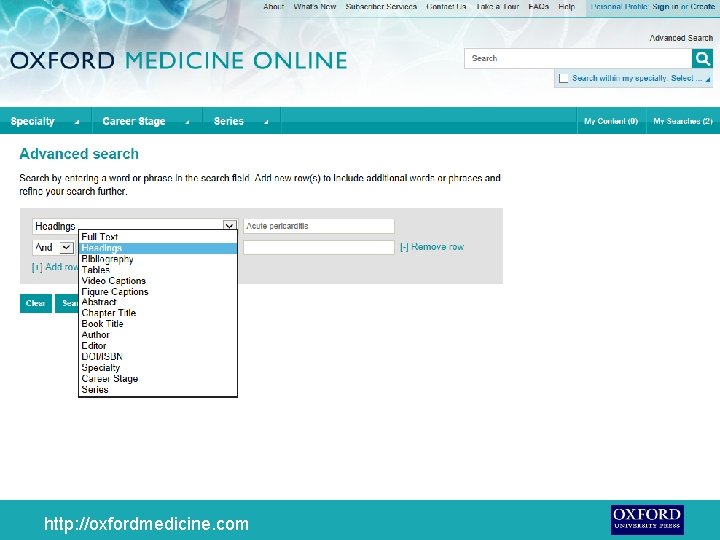Enable Search within my specialty checkbox

563,79
